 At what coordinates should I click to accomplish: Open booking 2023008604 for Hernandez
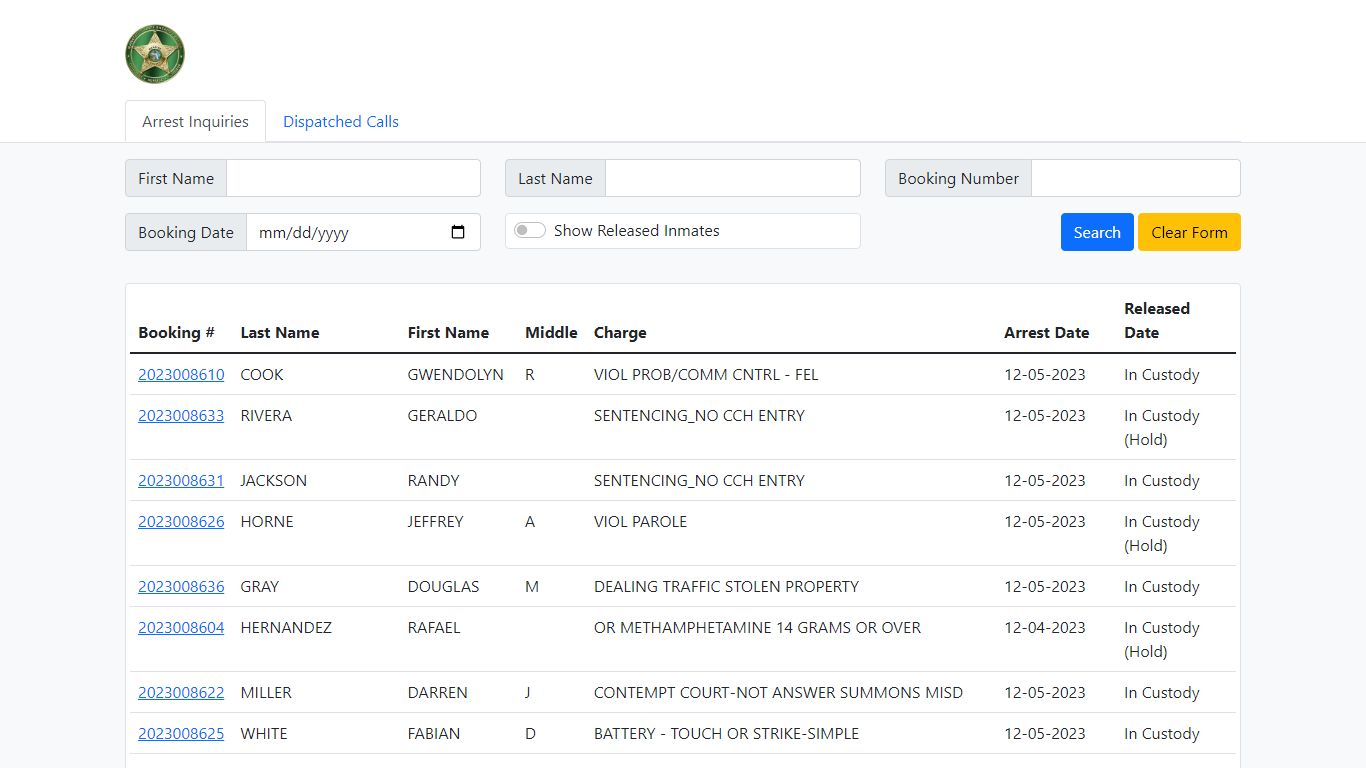pos(181,627)
